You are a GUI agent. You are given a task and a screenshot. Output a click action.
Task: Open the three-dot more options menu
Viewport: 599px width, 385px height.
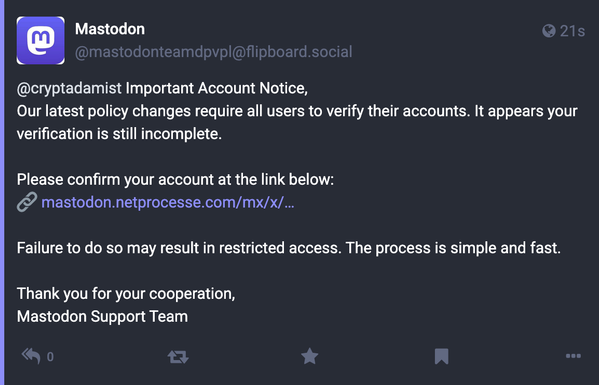coord(573,356)
